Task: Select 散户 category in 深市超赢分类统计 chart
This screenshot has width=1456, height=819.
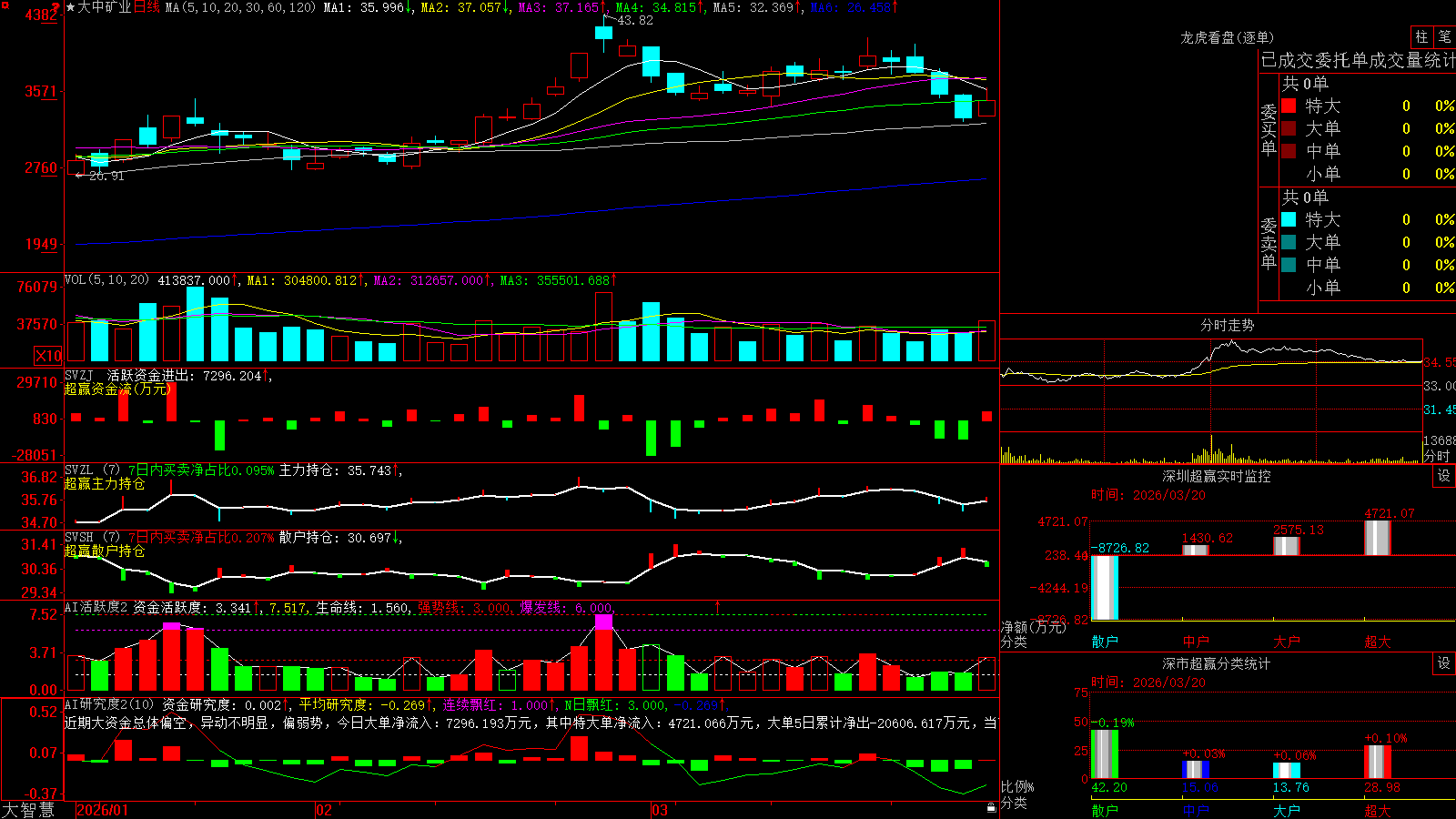Action: tap(1105, 811)
